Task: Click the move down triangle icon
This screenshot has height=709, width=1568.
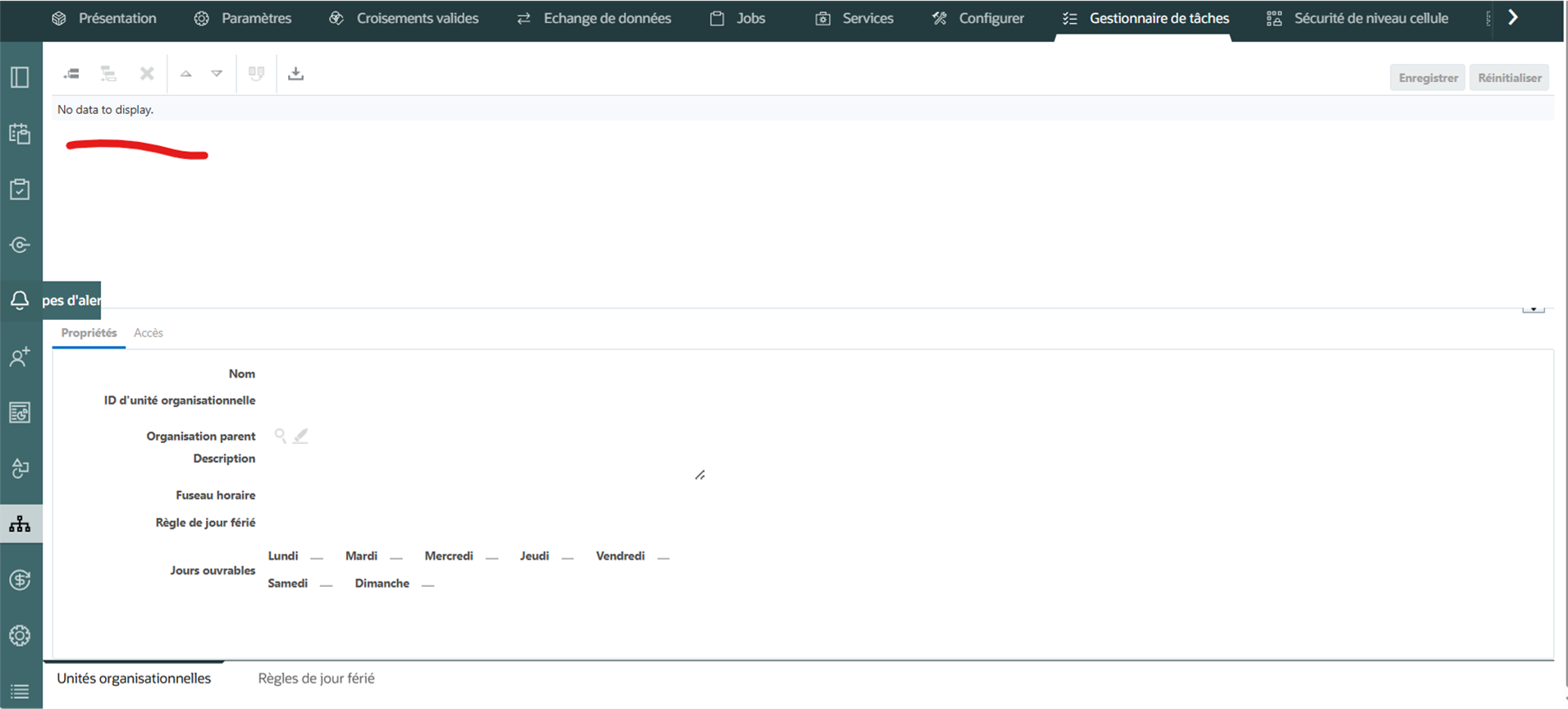Action: (217, 74)
